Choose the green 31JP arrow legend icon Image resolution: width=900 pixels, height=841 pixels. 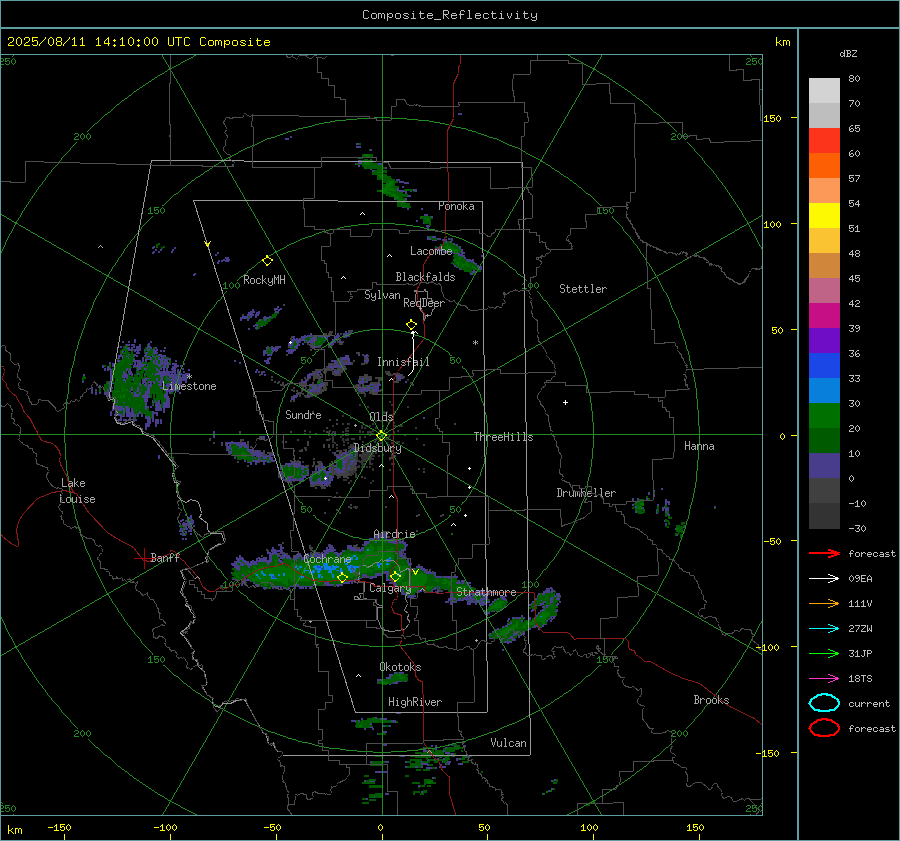(824, 653)
